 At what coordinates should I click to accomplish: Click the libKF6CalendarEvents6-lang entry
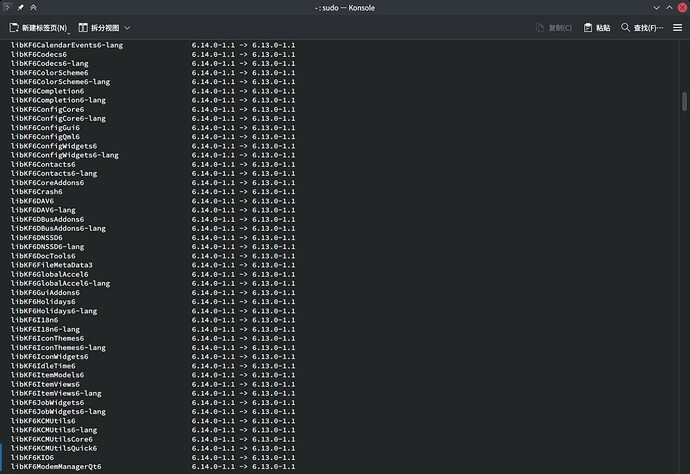(x=66, y=45)
